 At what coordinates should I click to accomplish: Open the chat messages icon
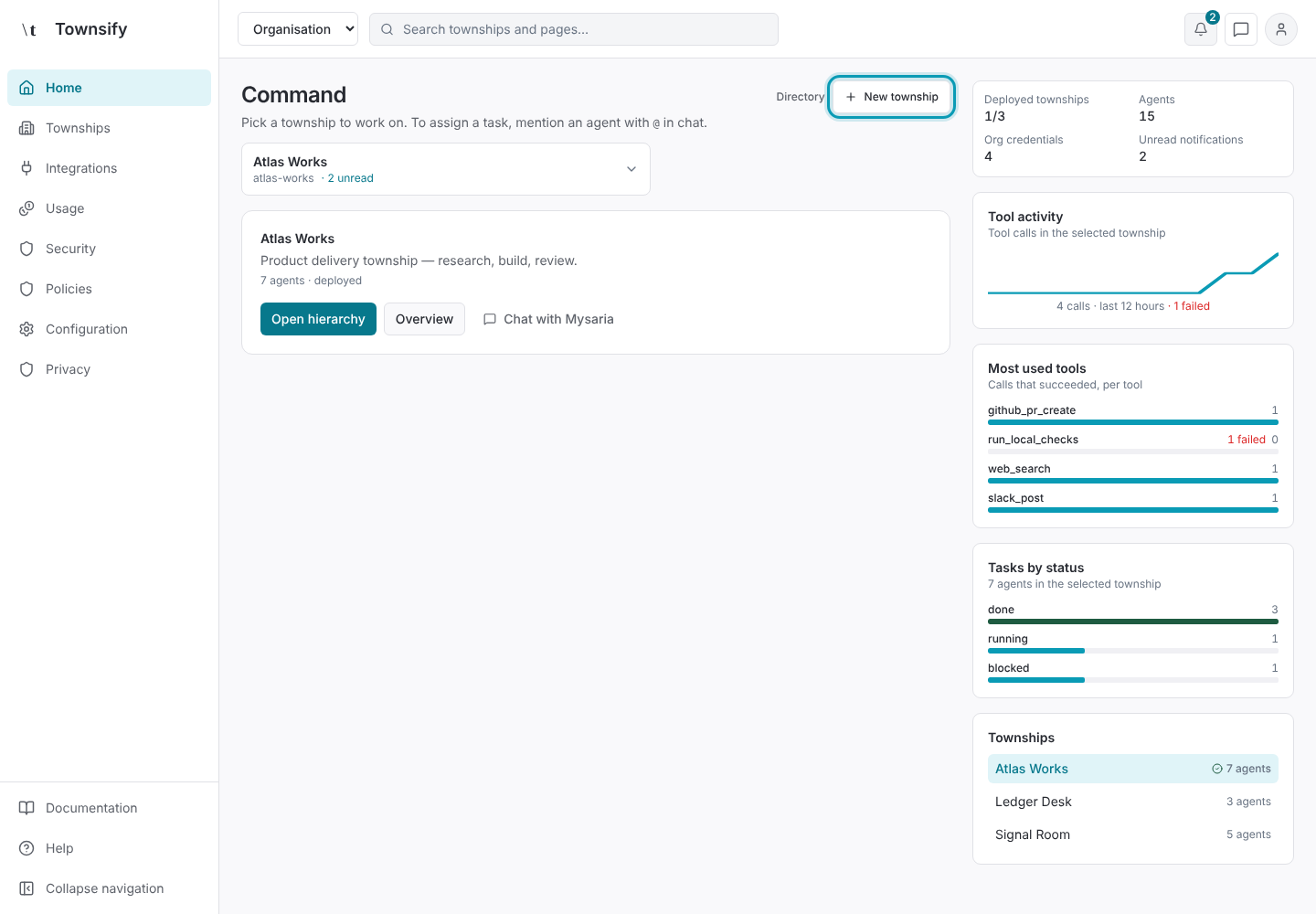[x=1241, y=29]
